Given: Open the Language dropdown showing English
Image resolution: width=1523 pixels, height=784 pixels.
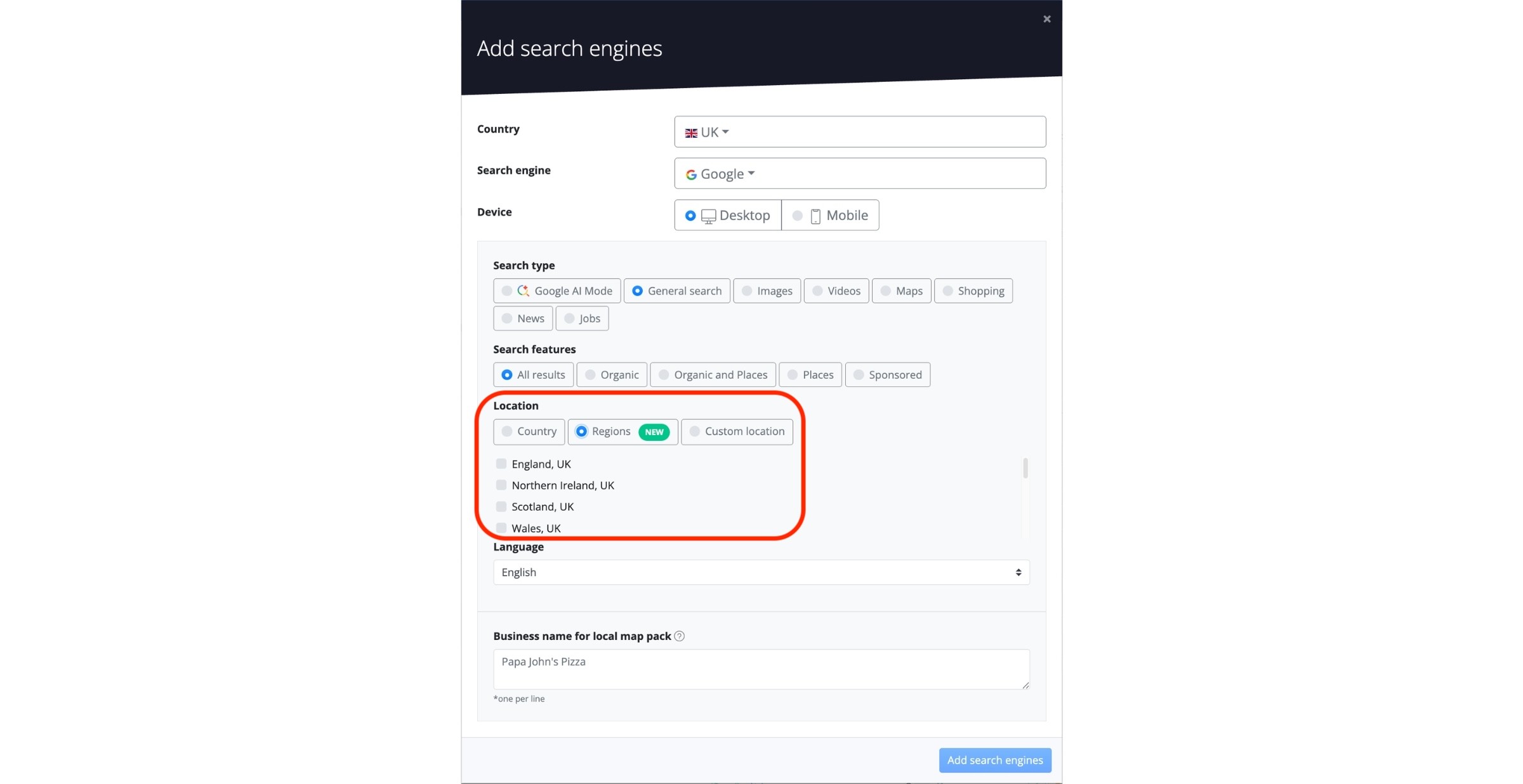Looking at the screenshot, I should coord(762,572).
